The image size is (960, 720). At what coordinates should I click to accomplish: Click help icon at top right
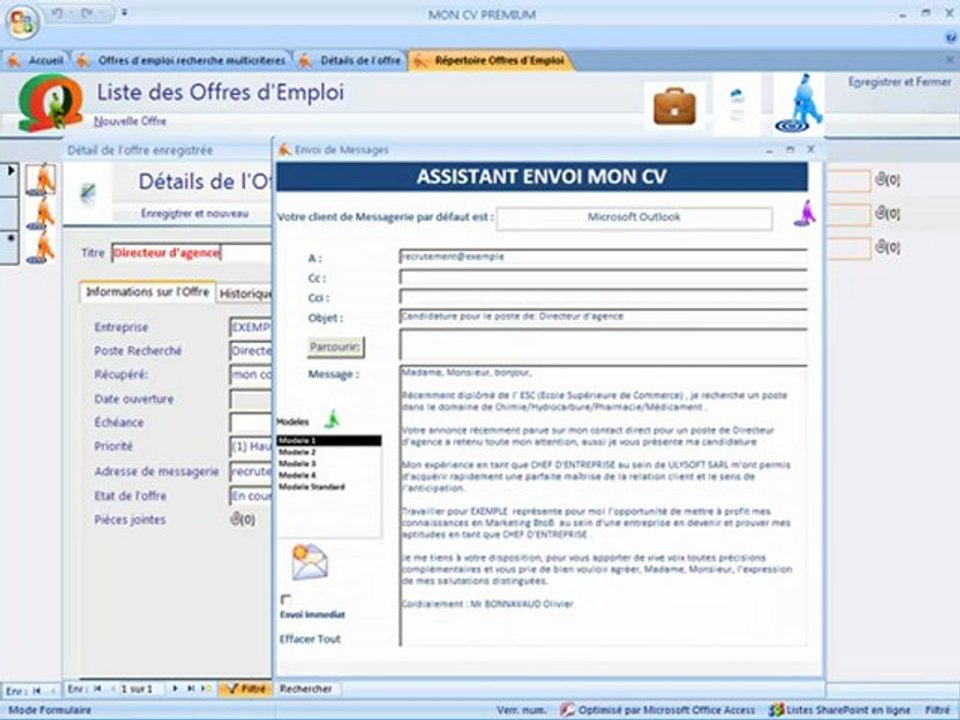pos(951,38)
